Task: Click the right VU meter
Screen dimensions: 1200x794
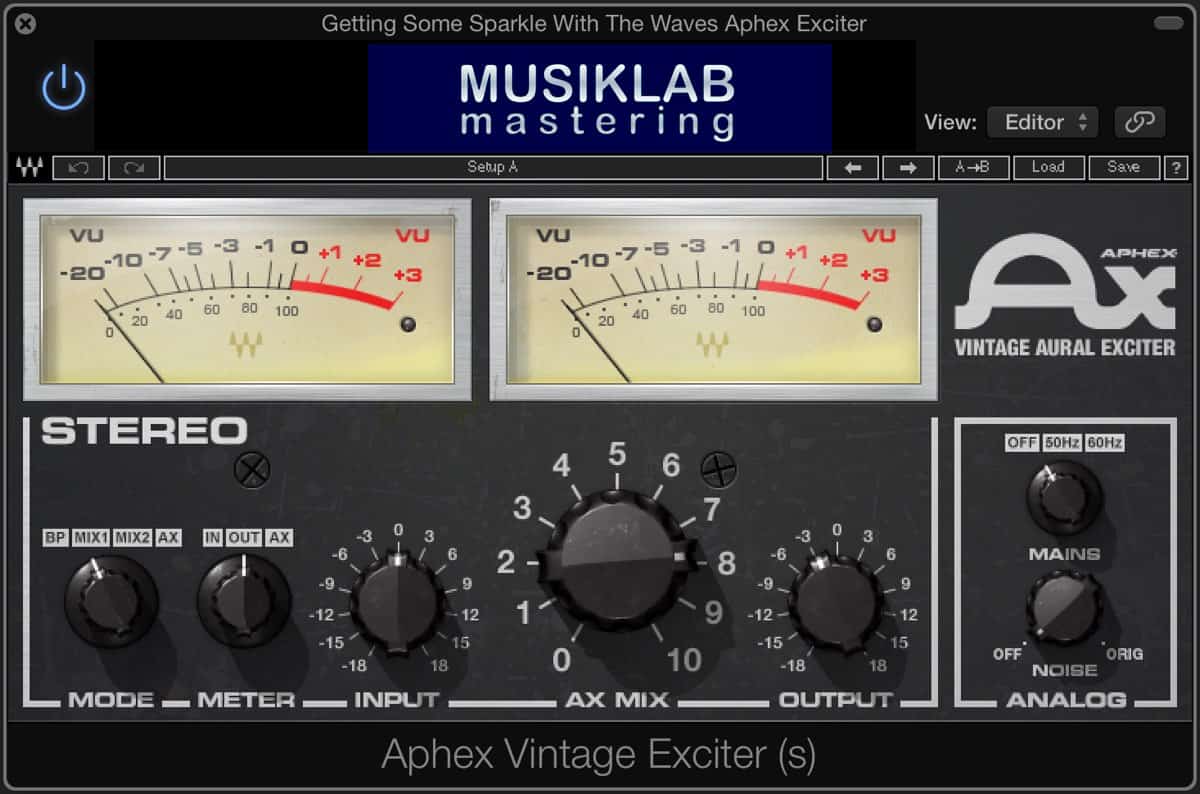Action: point(713,299)
